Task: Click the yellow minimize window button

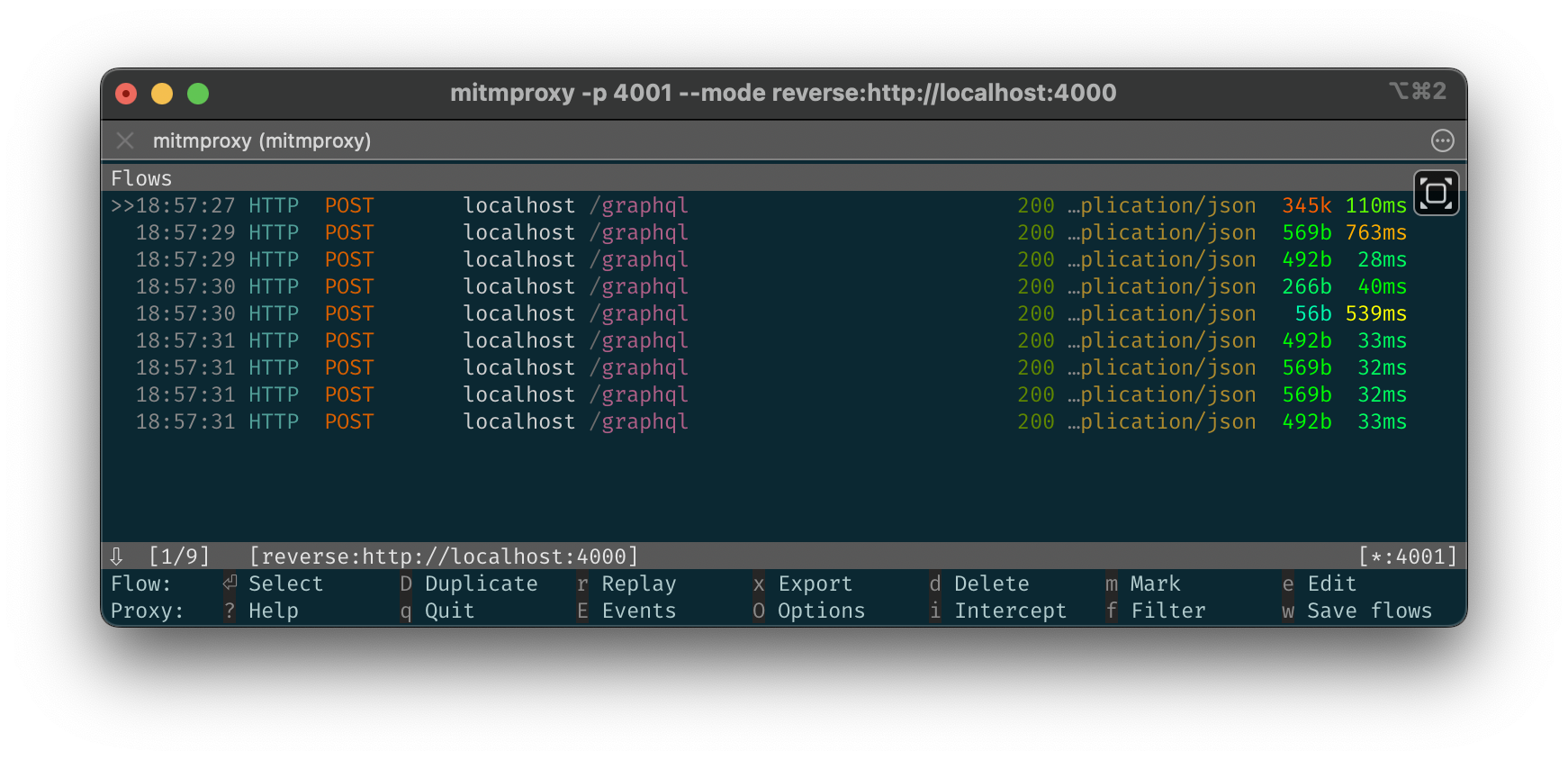Action: (x=162, y=94)
